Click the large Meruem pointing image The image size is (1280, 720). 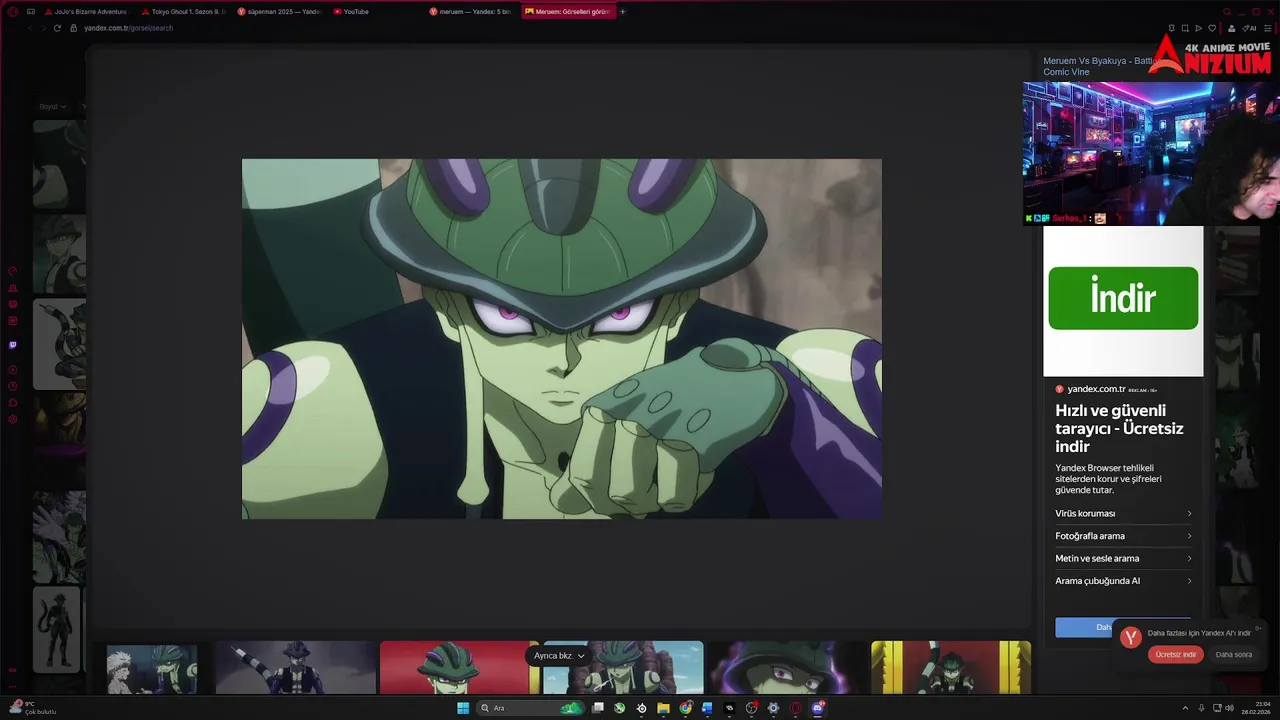(561, 339)
